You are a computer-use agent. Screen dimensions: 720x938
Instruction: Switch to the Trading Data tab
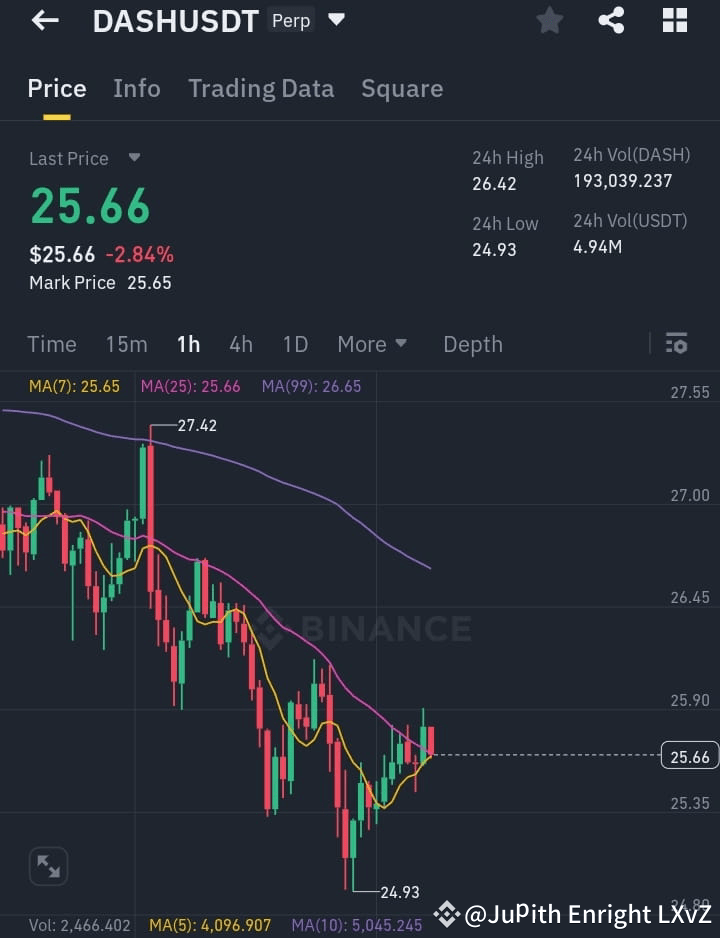[261, 89]
